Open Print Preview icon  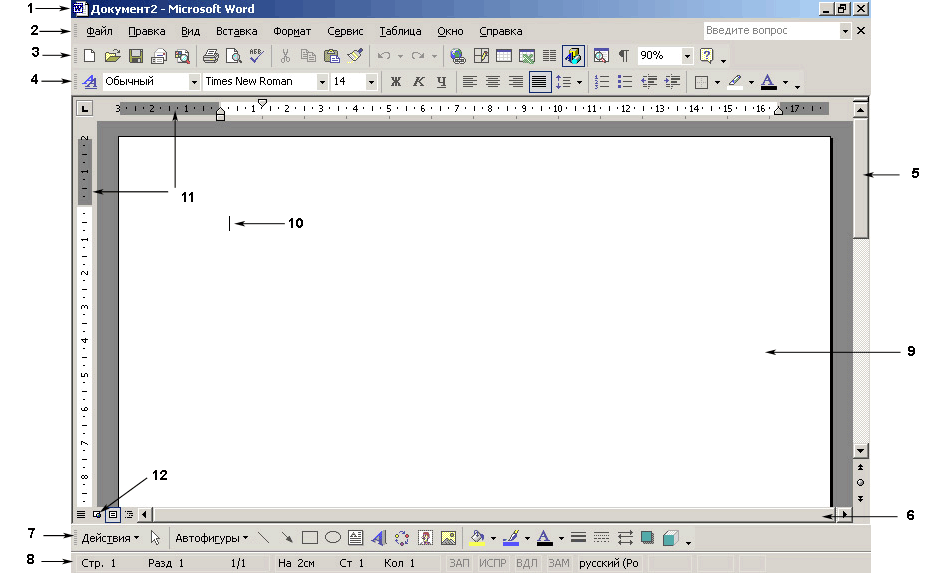point(234,56)
